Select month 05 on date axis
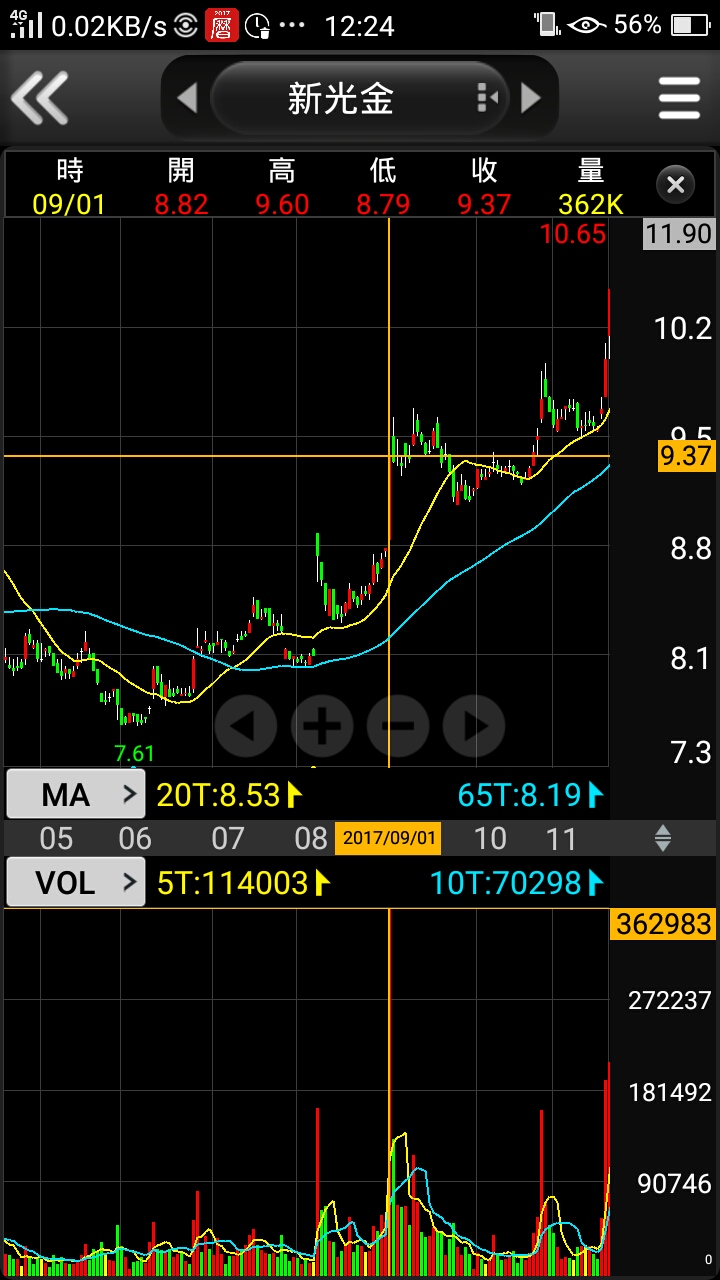Viewport: 720px width, 1280px height. [x=56, y=838]
